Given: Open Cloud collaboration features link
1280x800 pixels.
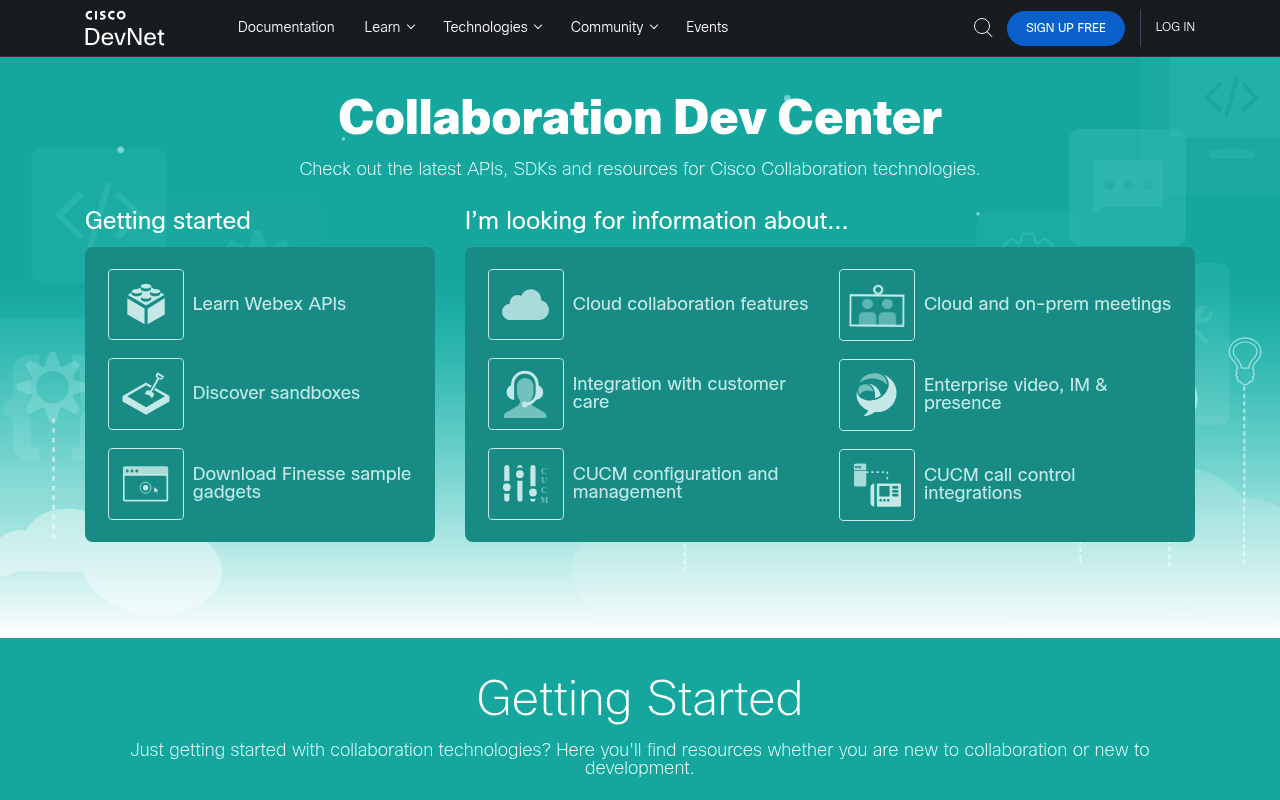Looking at the screenshot, I should click(x=690, y=304).
